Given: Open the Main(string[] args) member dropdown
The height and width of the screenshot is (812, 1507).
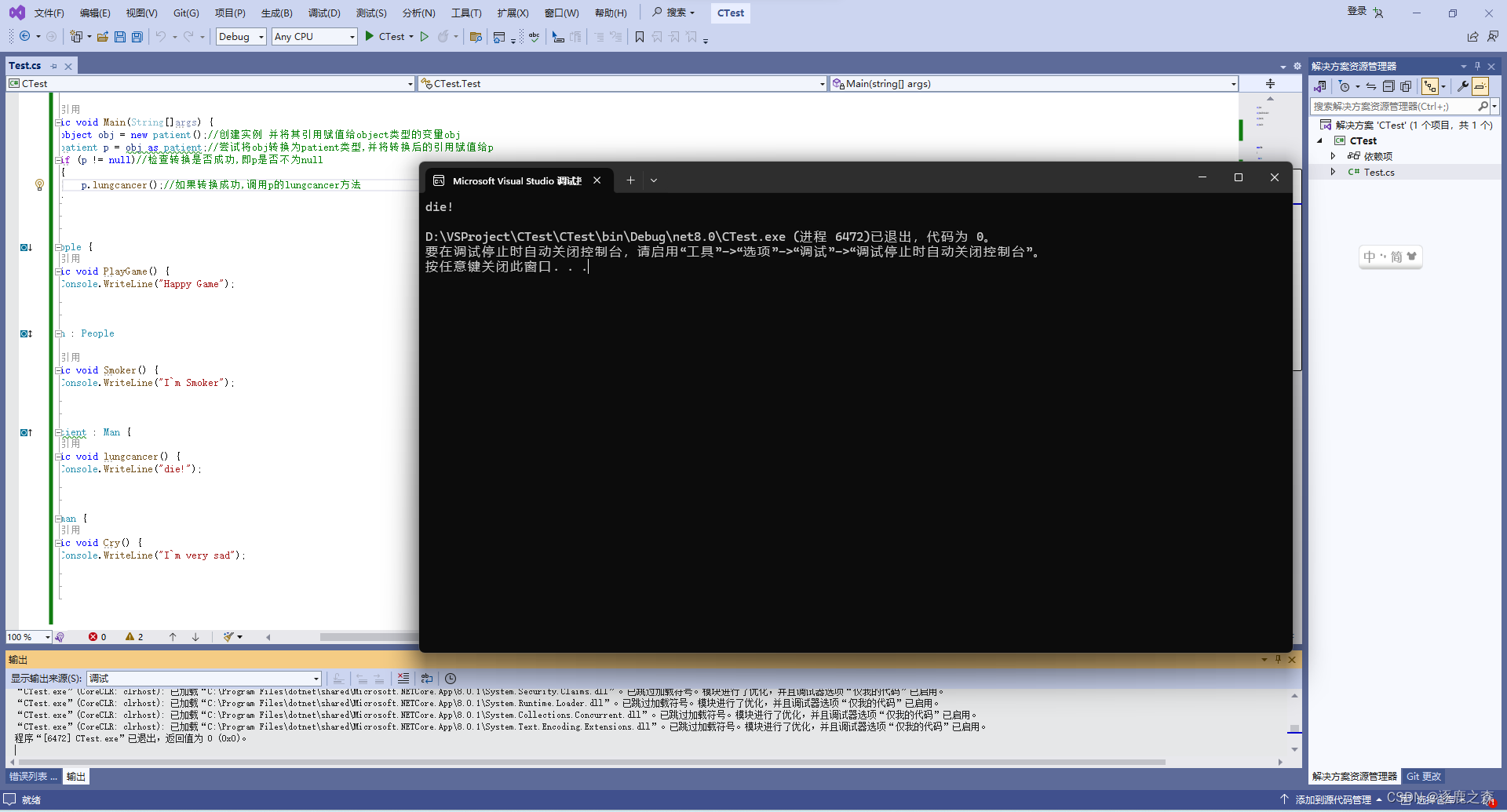Looking at the screenshot, I should pos(1034,84).
